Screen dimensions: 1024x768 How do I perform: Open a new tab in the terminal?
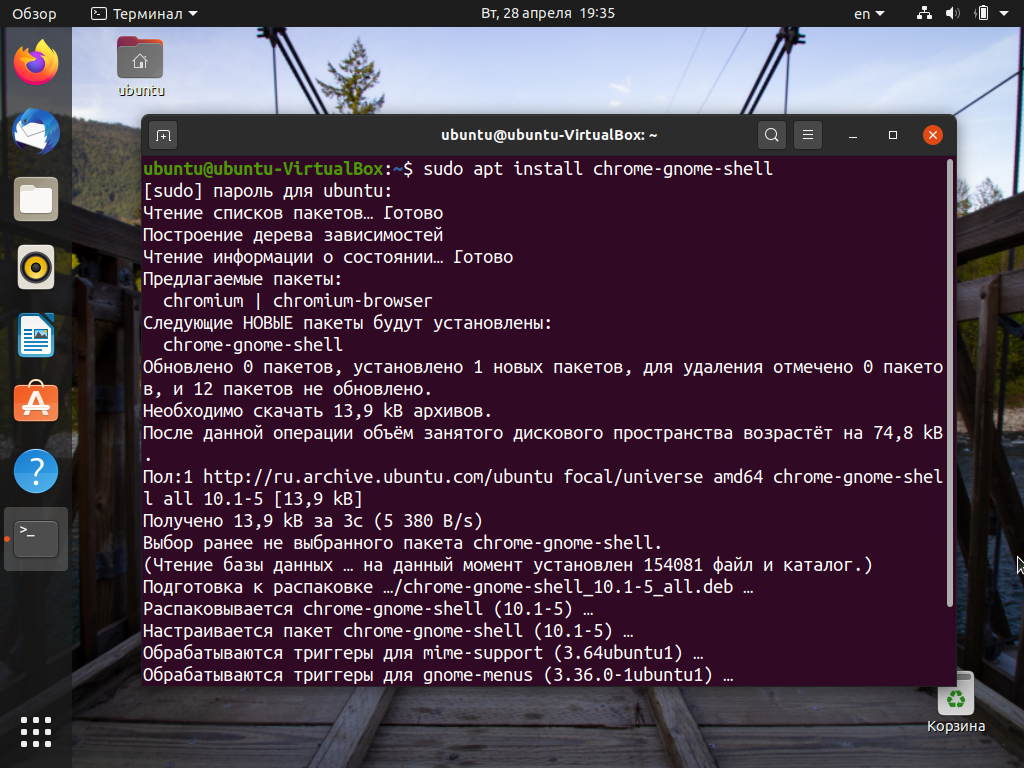pos(163,135)
